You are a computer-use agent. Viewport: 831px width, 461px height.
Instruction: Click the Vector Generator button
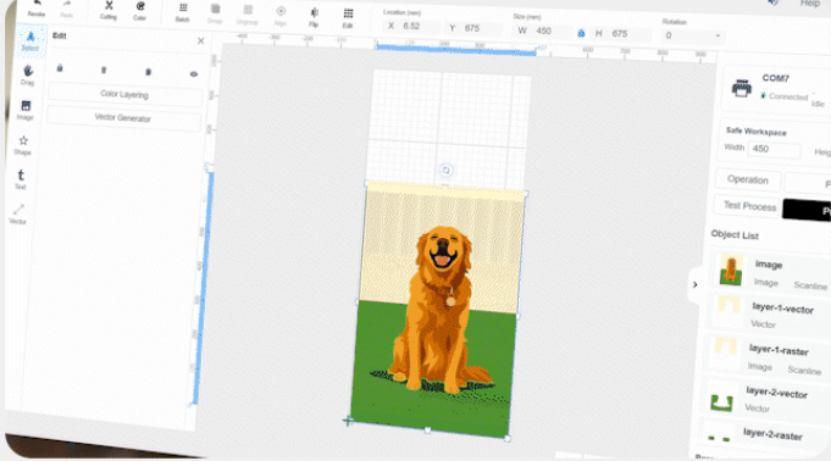click(x=123, y=118)
